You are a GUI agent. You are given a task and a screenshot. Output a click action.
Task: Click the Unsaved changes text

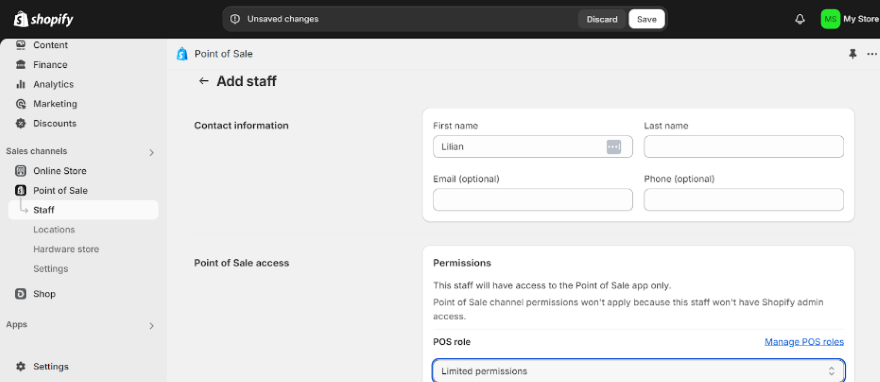[283, 19]
